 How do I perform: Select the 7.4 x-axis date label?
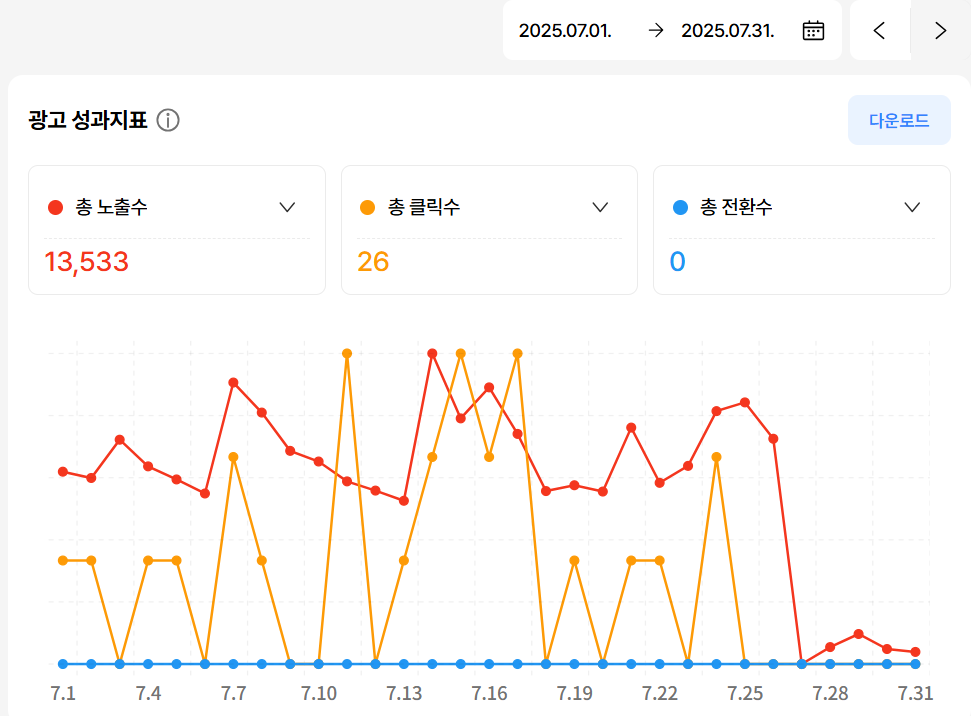click(x=148, y=693)
